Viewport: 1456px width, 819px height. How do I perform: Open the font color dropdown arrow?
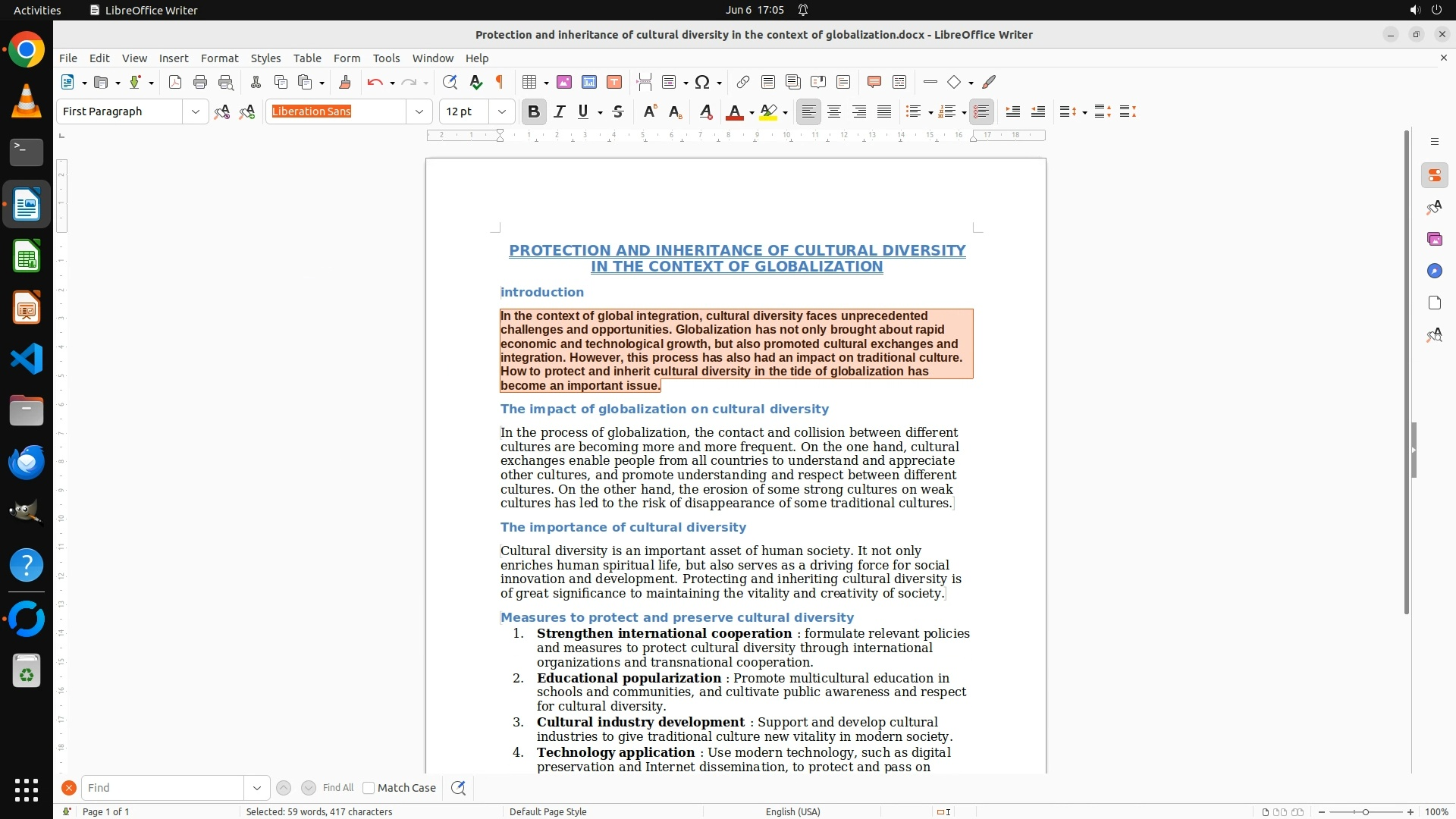[x=752, y=112]
